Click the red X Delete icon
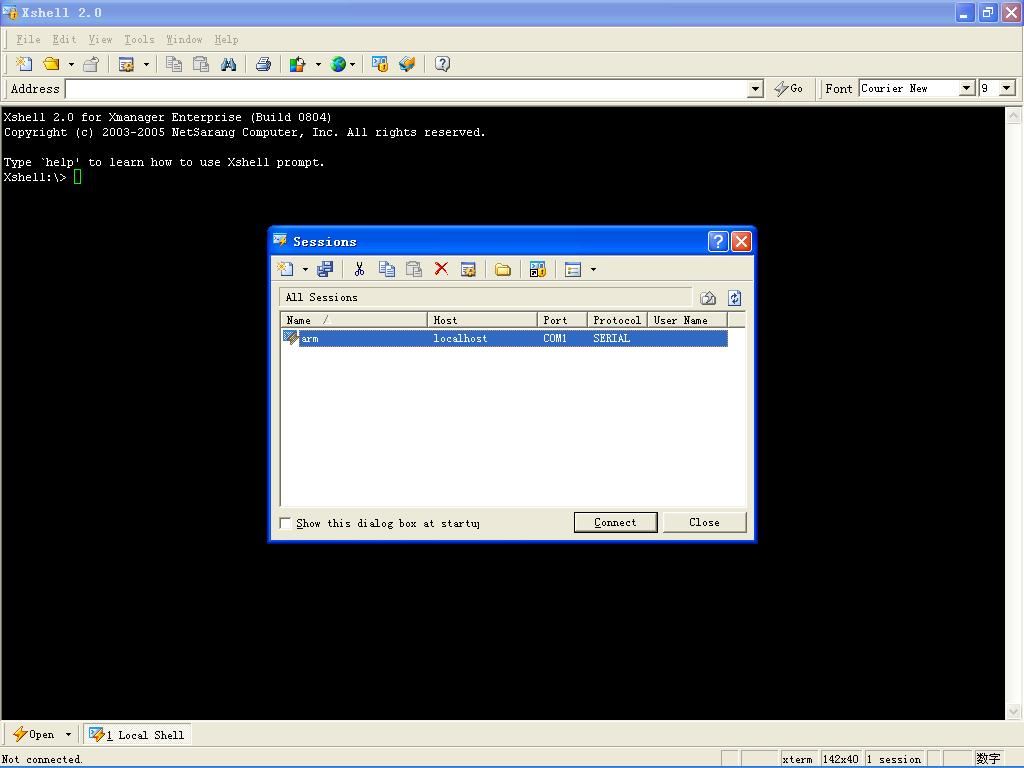Viewport: 1024px width, 768px height. pyautogui.click(x=441, y=269)
